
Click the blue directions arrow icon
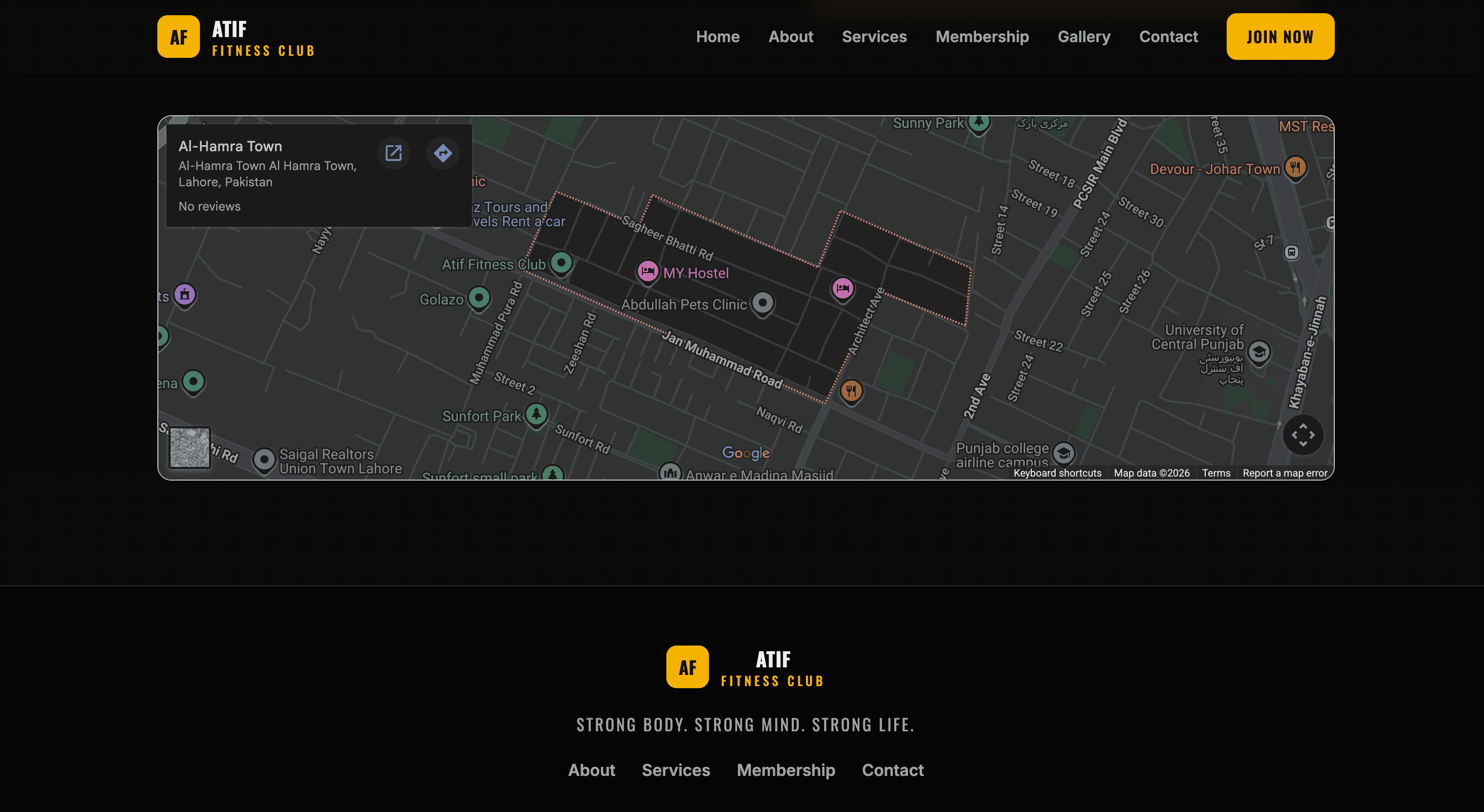(443, 153)
